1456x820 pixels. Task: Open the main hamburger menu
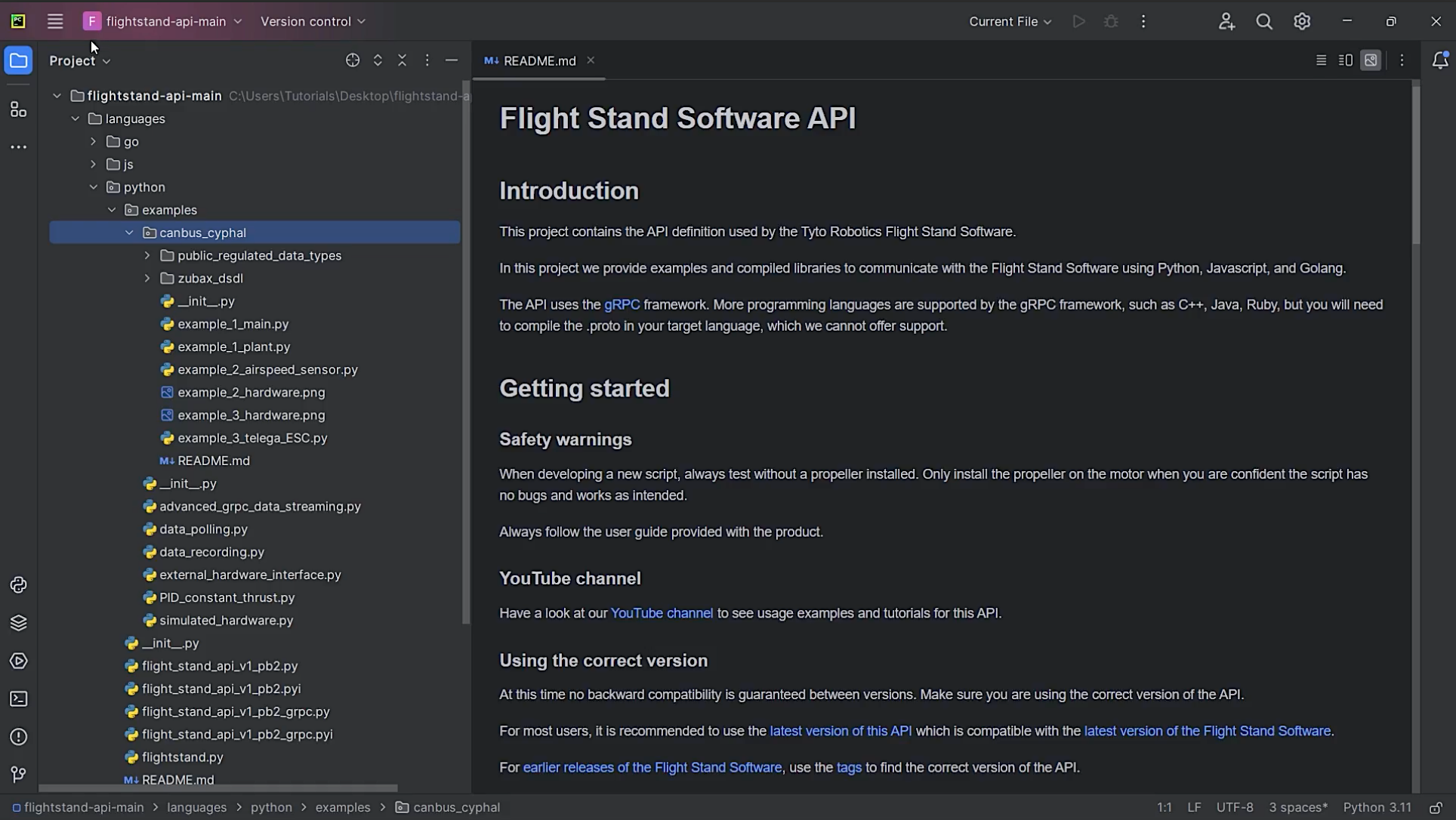click(54, 21)
